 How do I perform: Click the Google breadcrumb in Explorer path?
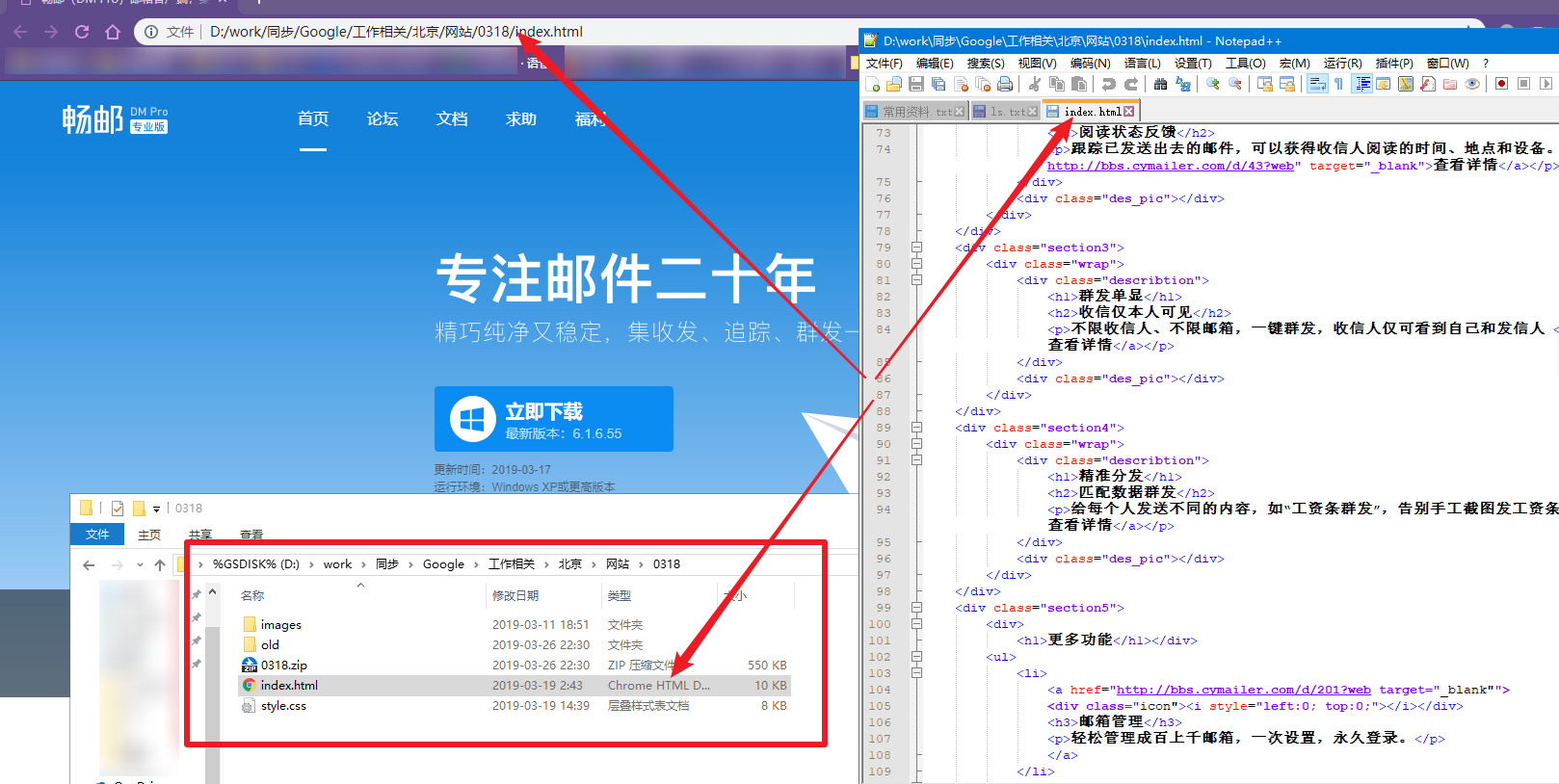pyautogui.click(x=443, y=564)
